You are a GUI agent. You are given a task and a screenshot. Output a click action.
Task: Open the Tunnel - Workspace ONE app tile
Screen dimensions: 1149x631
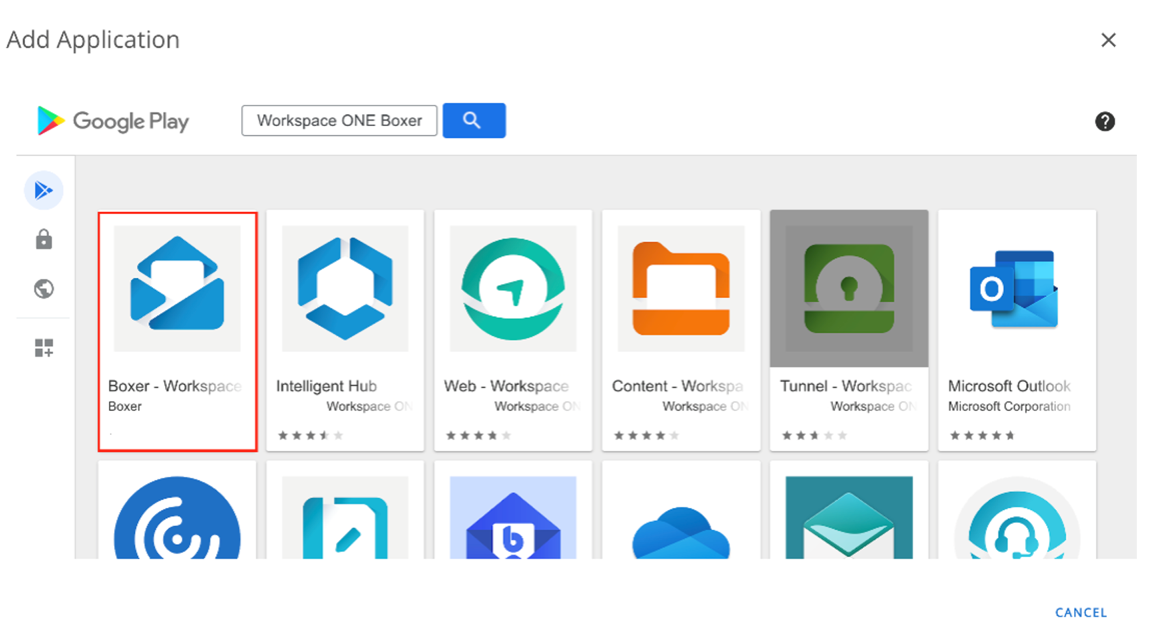click(848, 330)
